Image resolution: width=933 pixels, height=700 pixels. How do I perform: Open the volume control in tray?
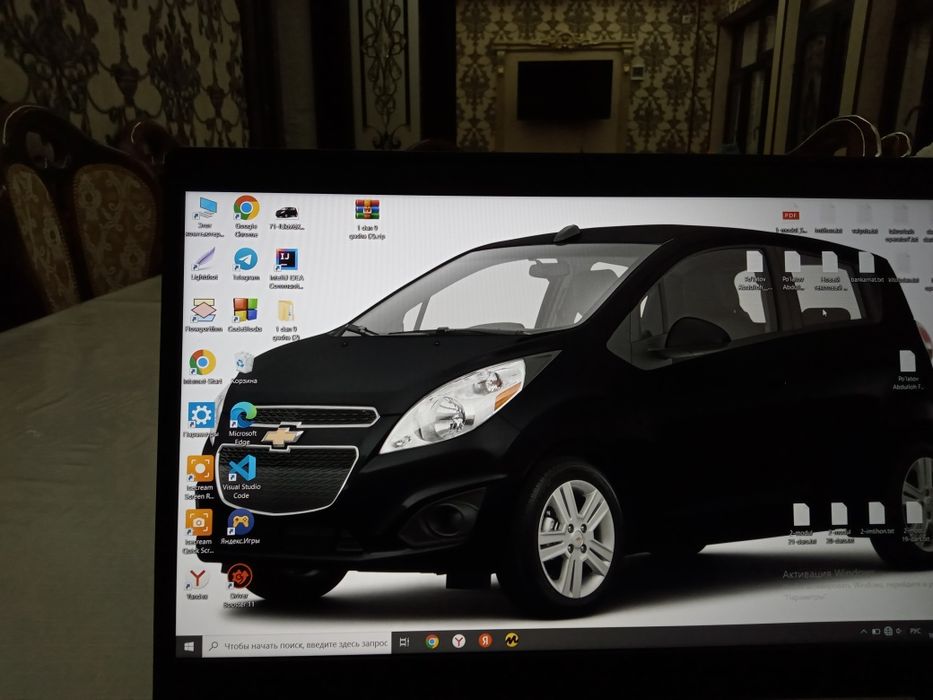[898, 630]
